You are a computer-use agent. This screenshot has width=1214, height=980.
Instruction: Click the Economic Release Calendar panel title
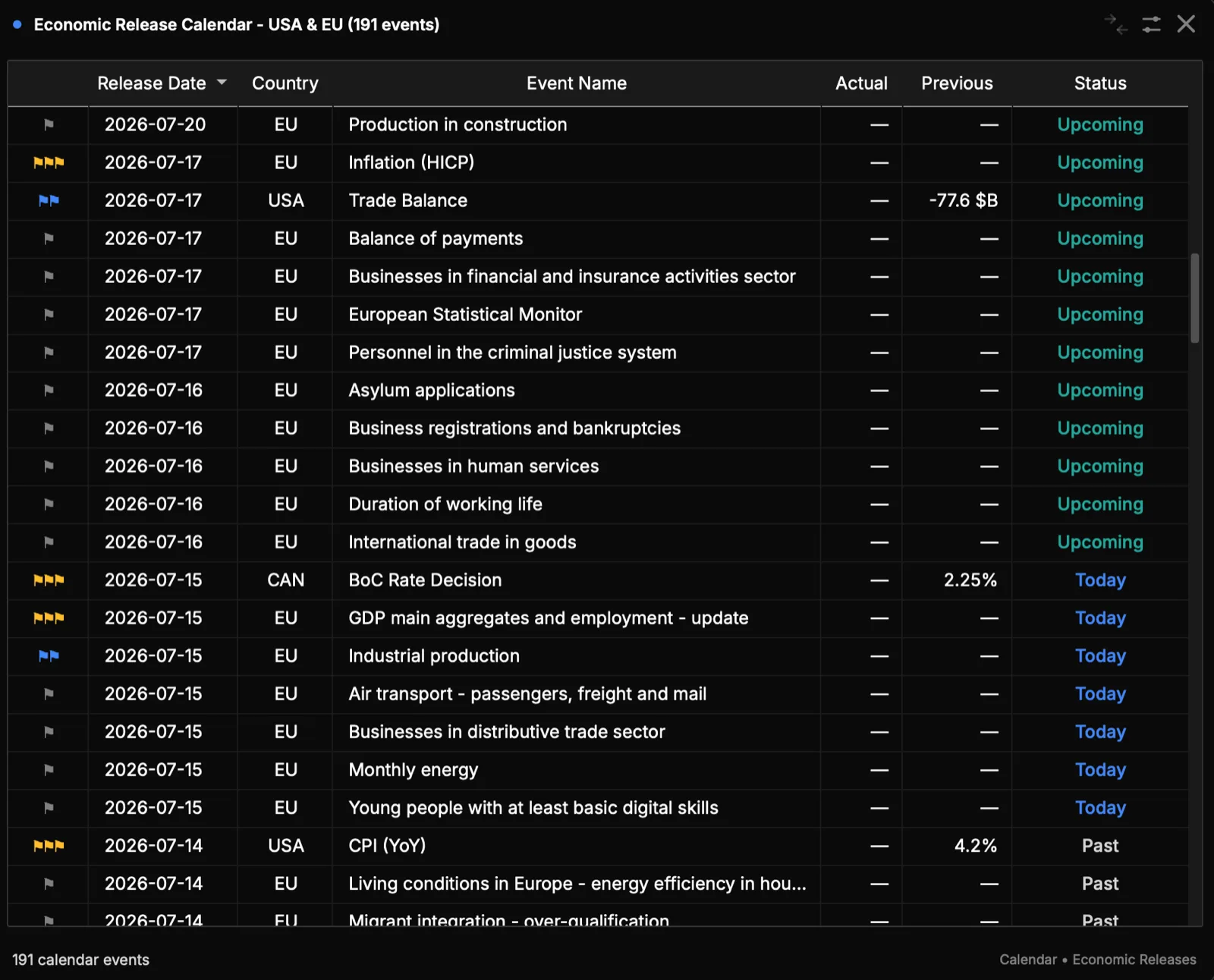(236, 24)
